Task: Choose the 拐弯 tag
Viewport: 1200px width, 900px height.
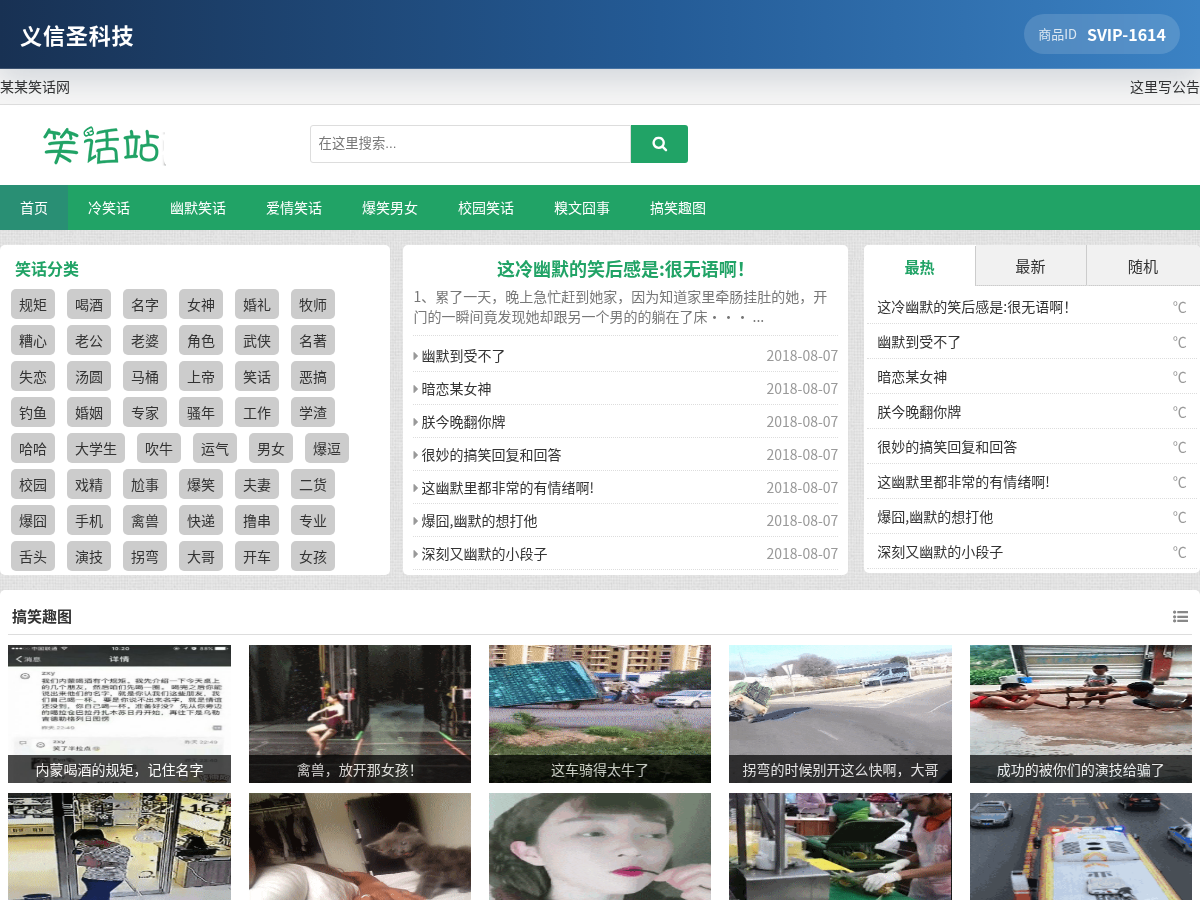Action: (x=145, y=557)
